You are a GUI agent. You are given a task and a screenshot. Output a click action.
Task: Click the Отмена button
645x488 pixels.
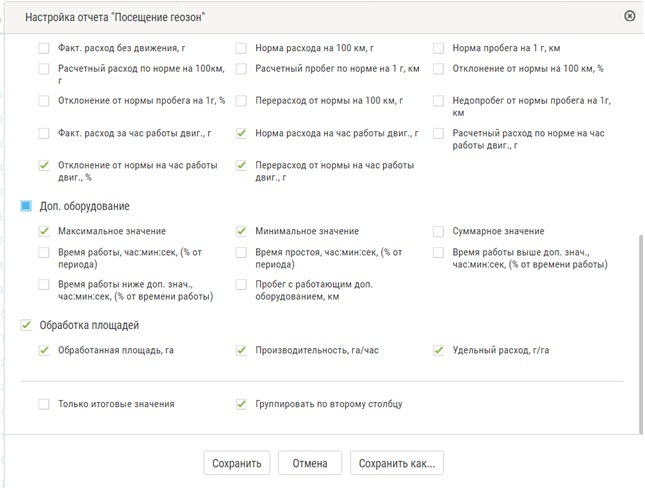(310, 463)
